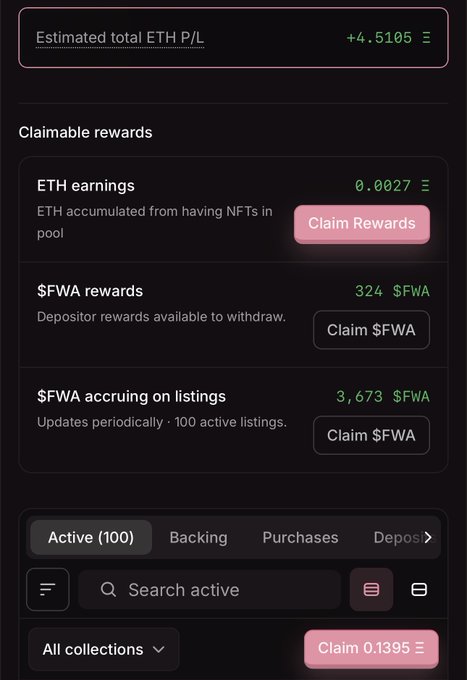Screen dimensions: 467x680
Task: Click the Estimated total ETH P/L label
Action: [x=120, y=38]
